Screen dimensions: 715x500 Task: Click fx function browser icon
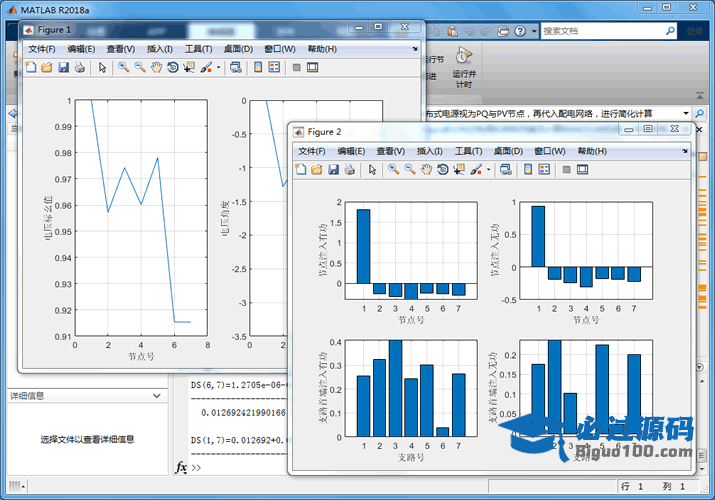coord(181,468)
